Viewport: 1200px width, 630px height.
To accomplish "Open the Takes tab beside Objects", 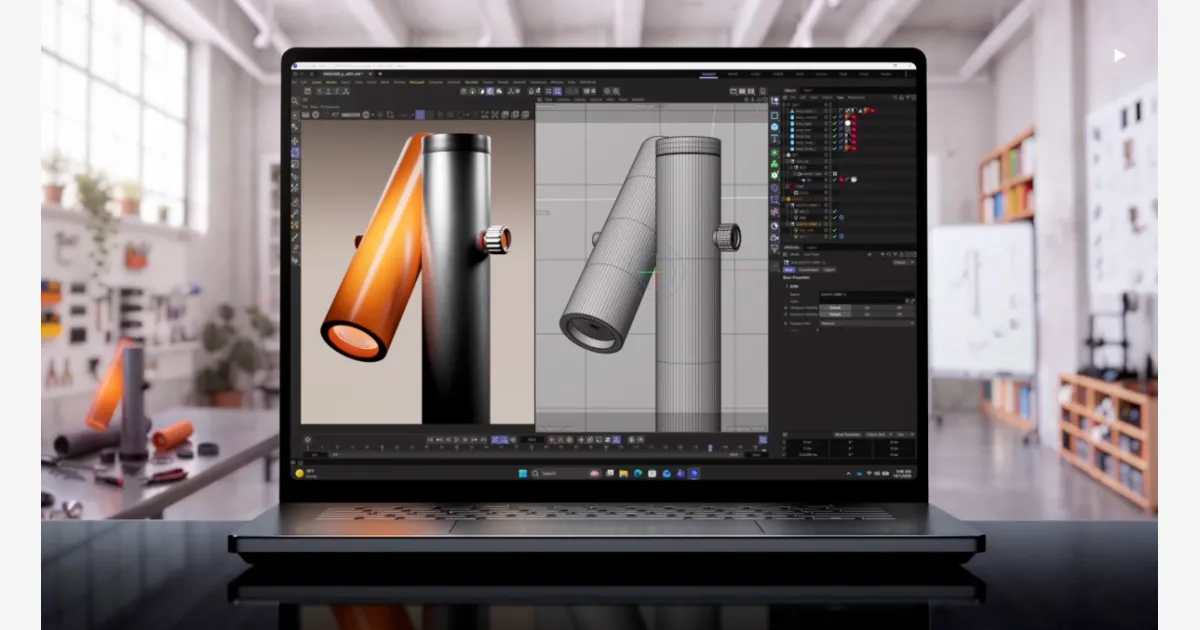I will pos(808,90).
